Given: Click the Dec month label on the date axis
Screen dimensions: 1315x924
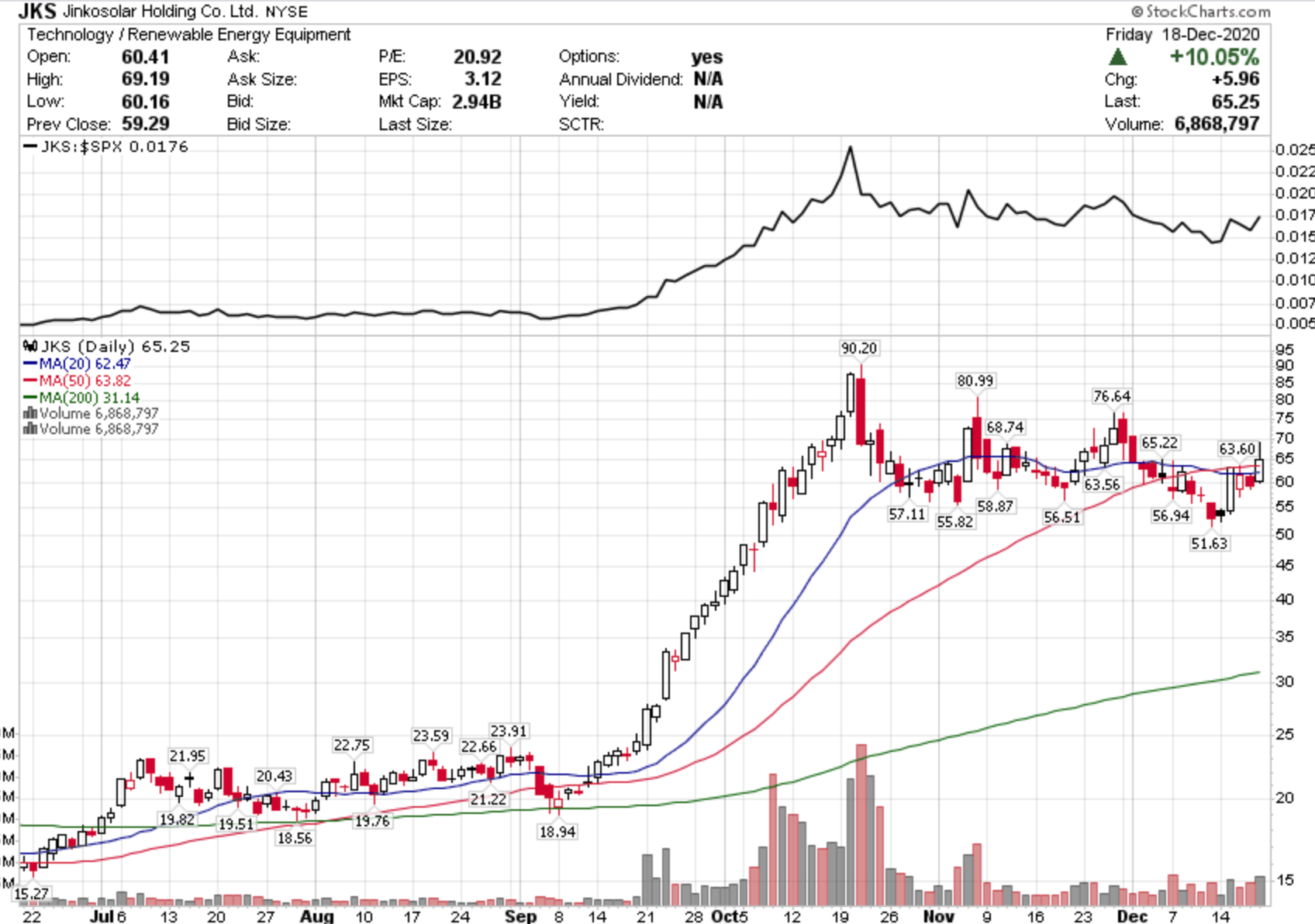Looking at the screenshot, I should tap(1131, 916).
